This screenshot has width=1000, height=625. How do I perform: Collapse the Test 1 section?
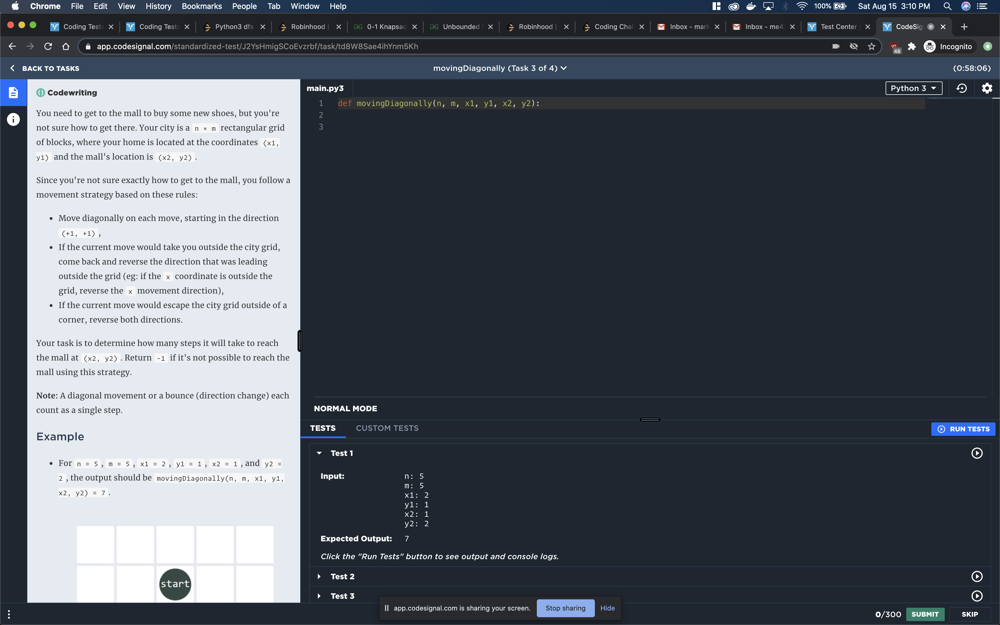pos(319,453)
